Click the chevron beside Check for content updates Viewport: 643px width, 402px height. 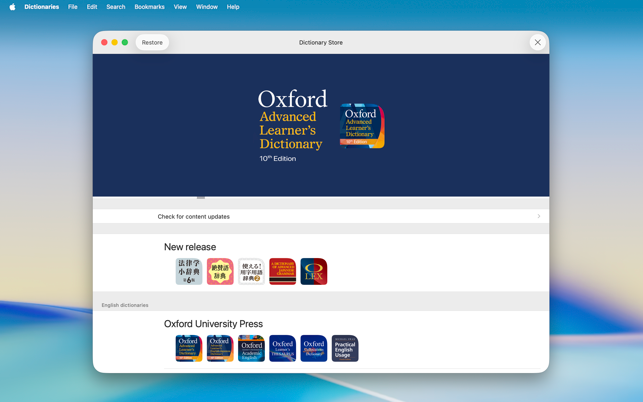coord(539,216)
